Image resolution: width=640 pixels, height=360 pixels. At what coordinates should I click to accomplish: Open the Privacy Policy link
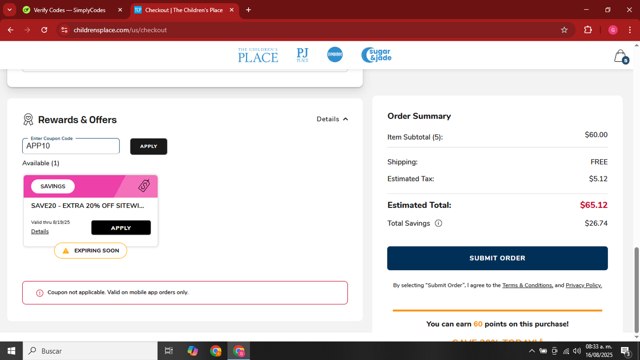[583, 285]
